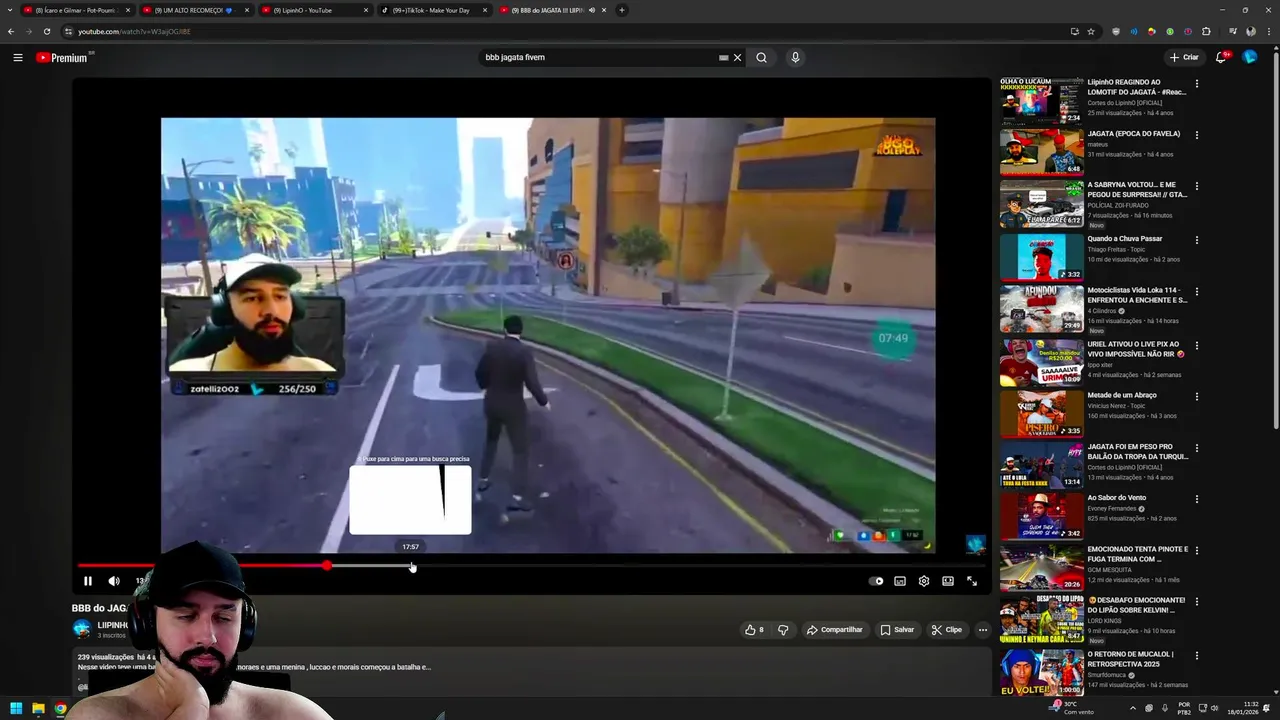Open options for 'Quando a Chuva Passar'
The width and height of the screenshot is (1280, 720).
click(1196, 240)
